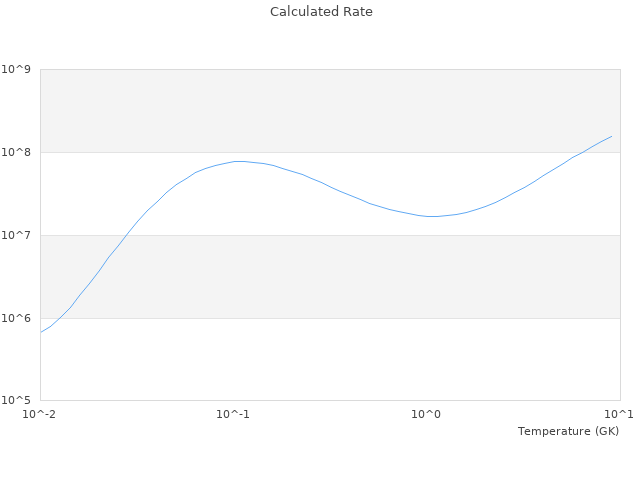Select the 10^0 x-axis tick label
Viewport: 640px width, 480px height.
(x=426, y=414)
